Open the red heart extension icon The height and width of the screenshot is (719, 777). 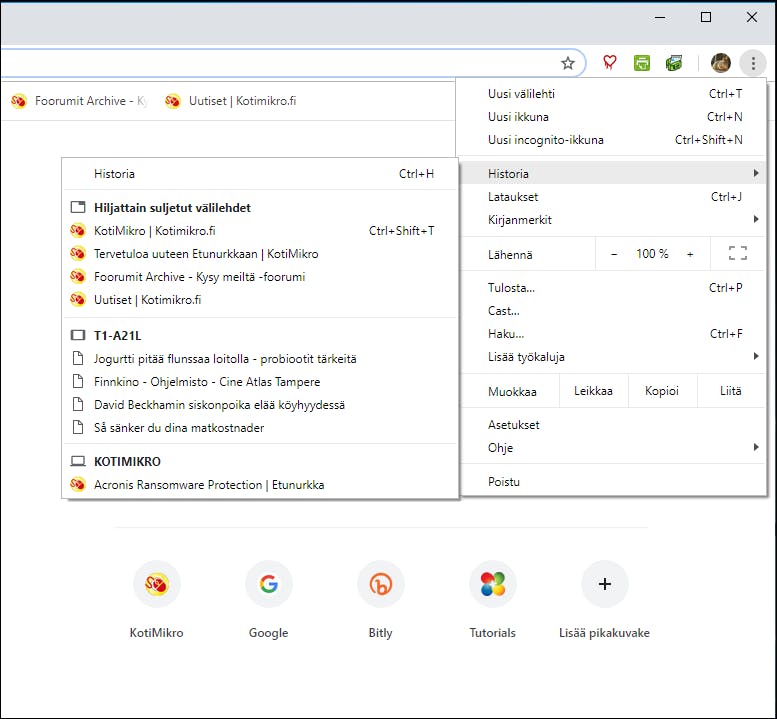610,63
